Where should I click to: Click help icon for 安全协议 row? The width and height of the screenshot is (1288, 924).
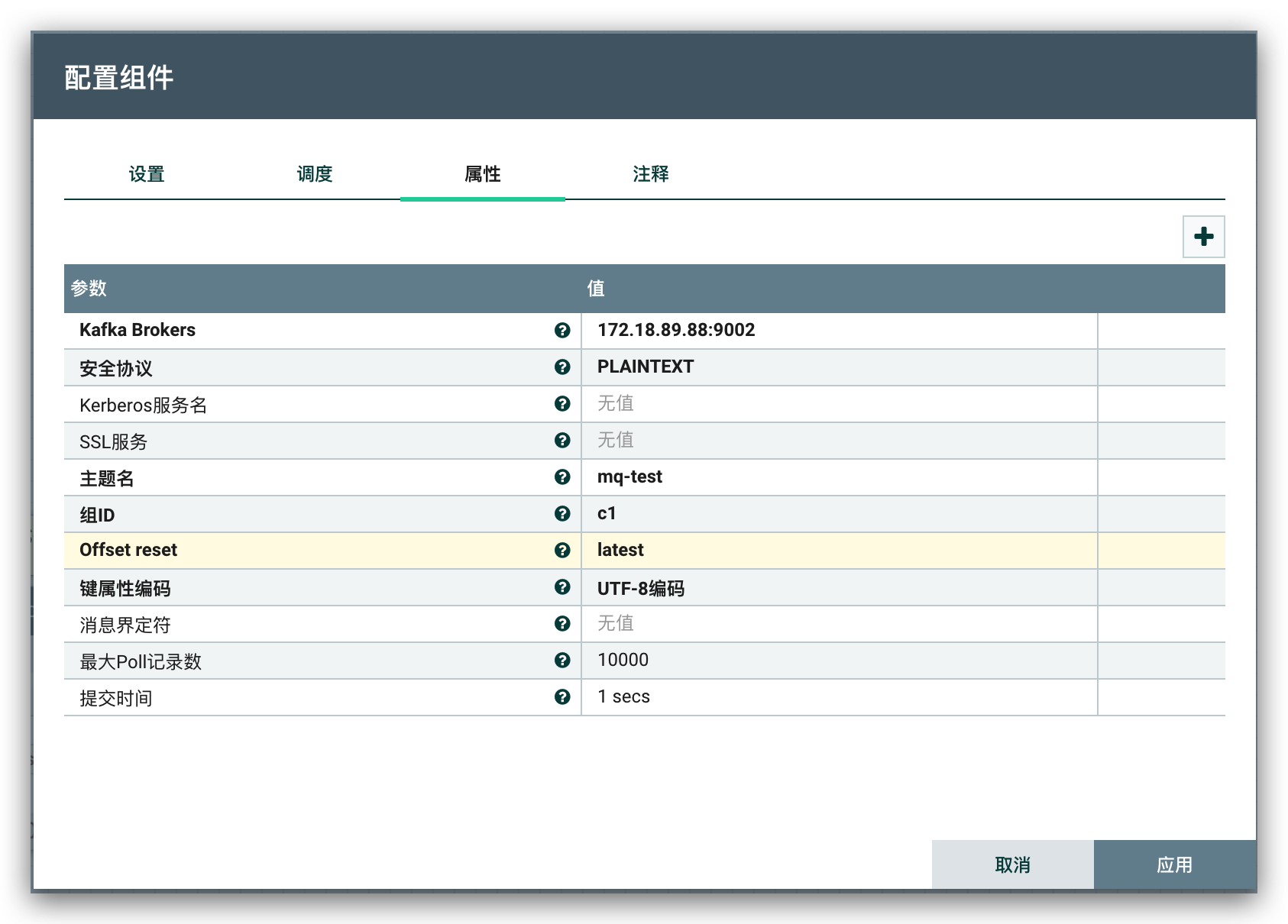point(562,367)
